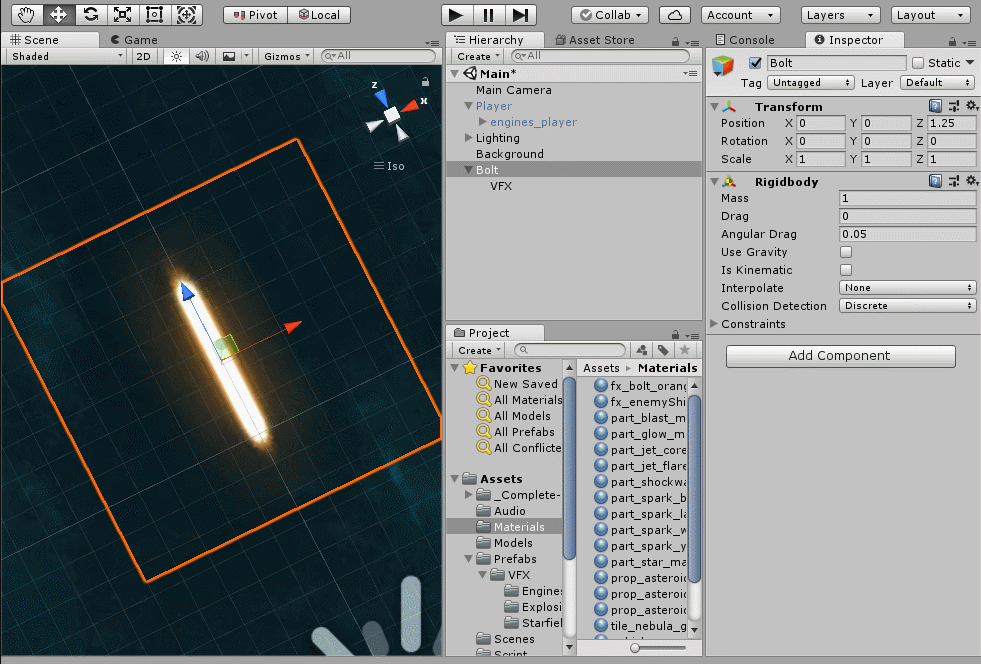981x664 pixels.
Task: Select the Models folder in Assets
Action: click(513, 543)
